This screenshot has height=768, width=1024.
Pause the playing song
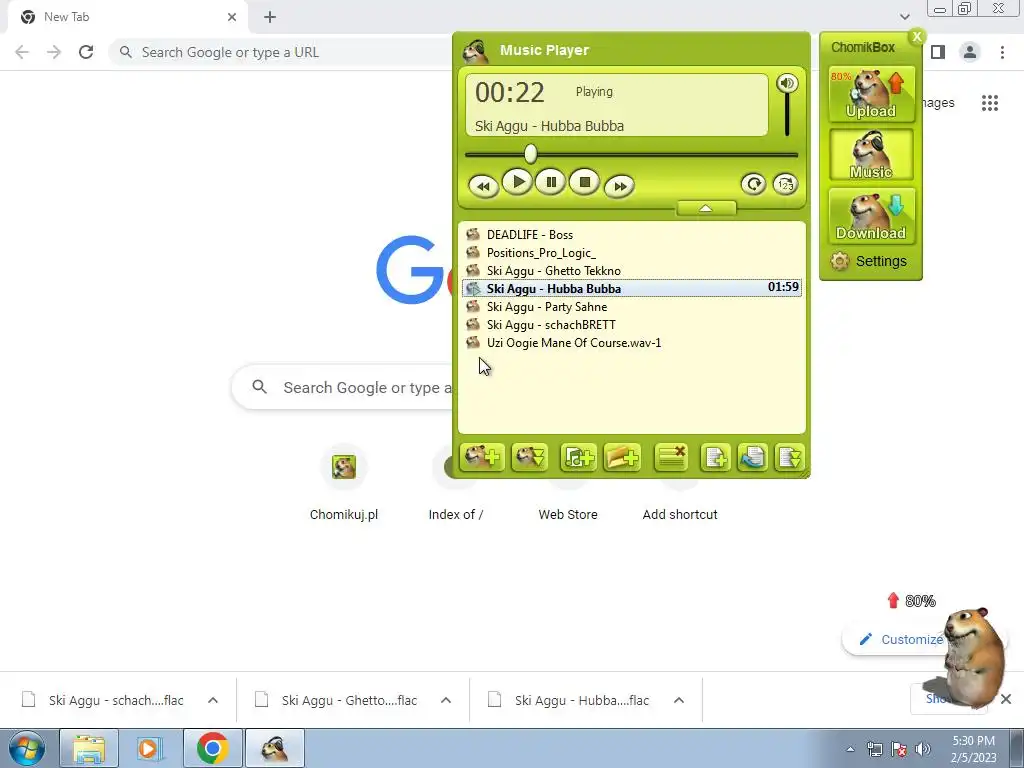[x=551, y=182]
